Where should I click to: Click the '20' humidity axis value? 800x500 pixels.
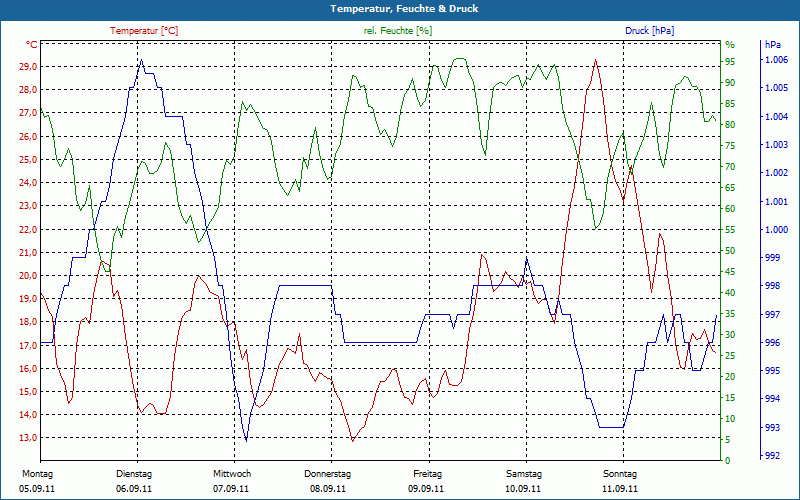730,377
